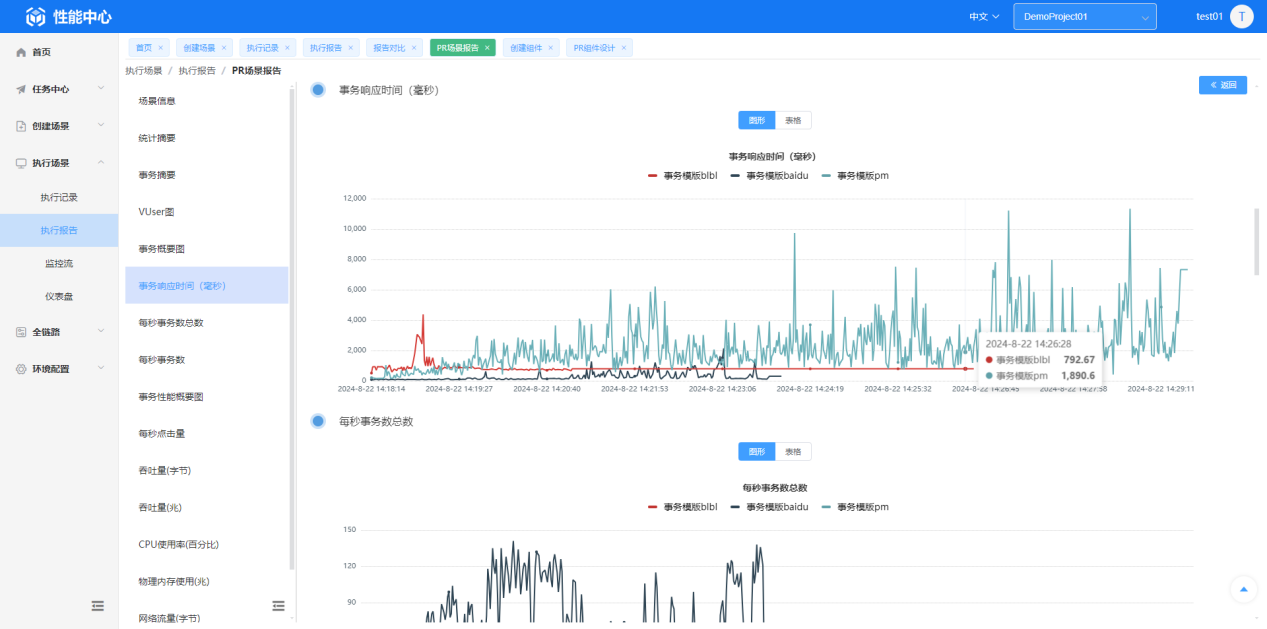Collapse the report section list fold icon
This screenshot has height=629, width=1267.
click(x=278, y=606)
